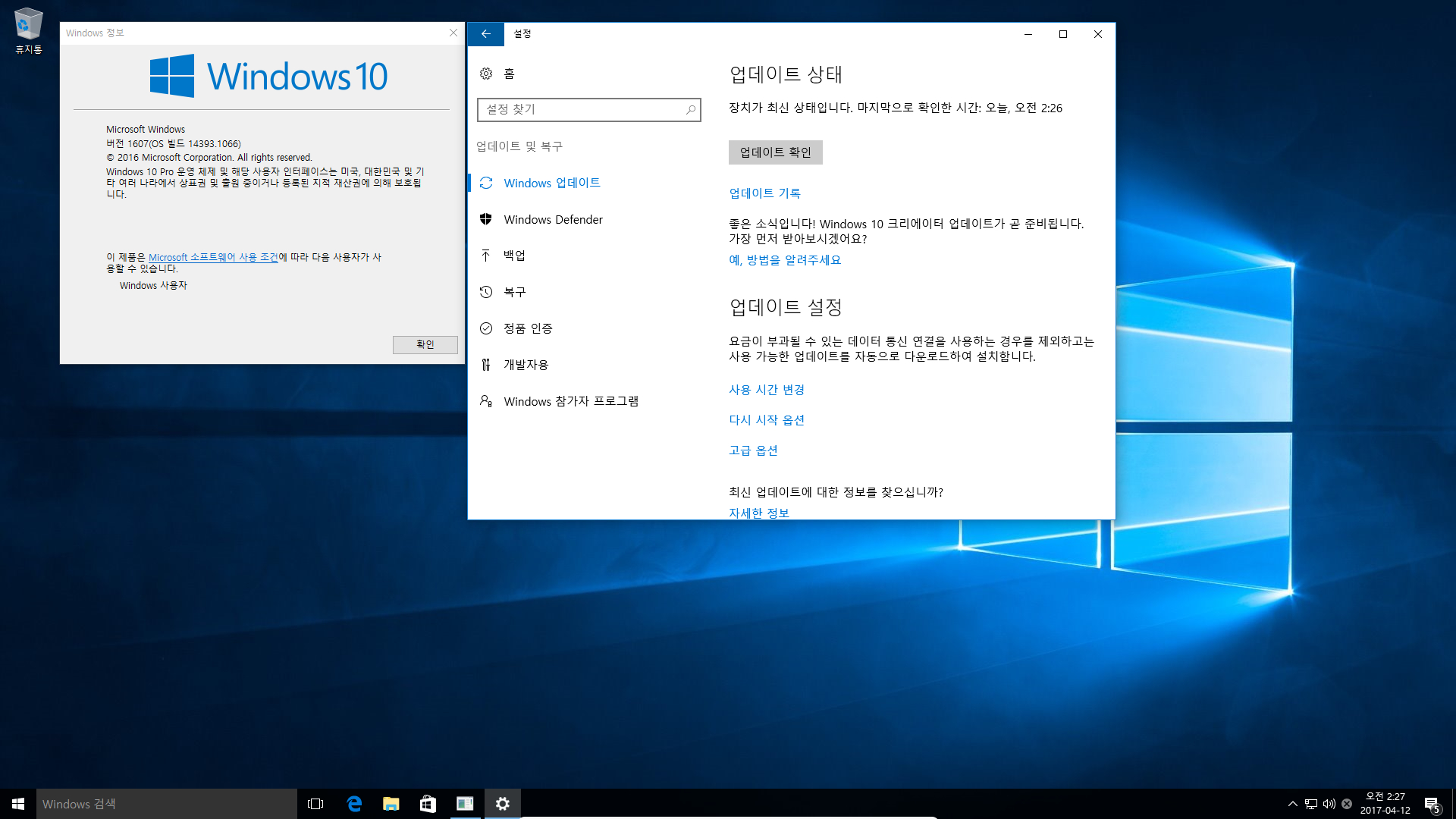Minimize the Settings window

[1028, 34]
